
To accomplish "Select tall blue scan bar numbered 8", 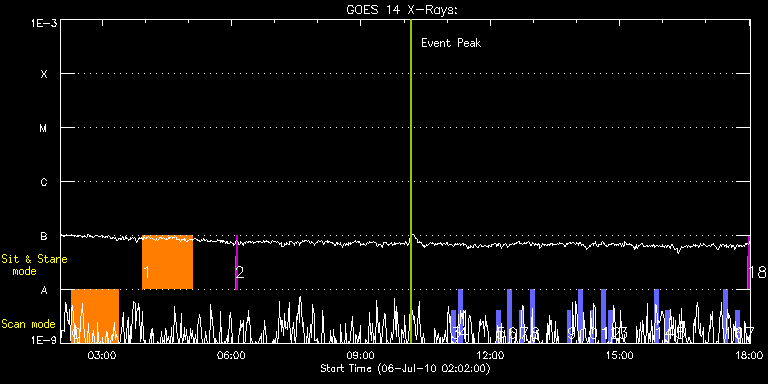I will (532, 316).
